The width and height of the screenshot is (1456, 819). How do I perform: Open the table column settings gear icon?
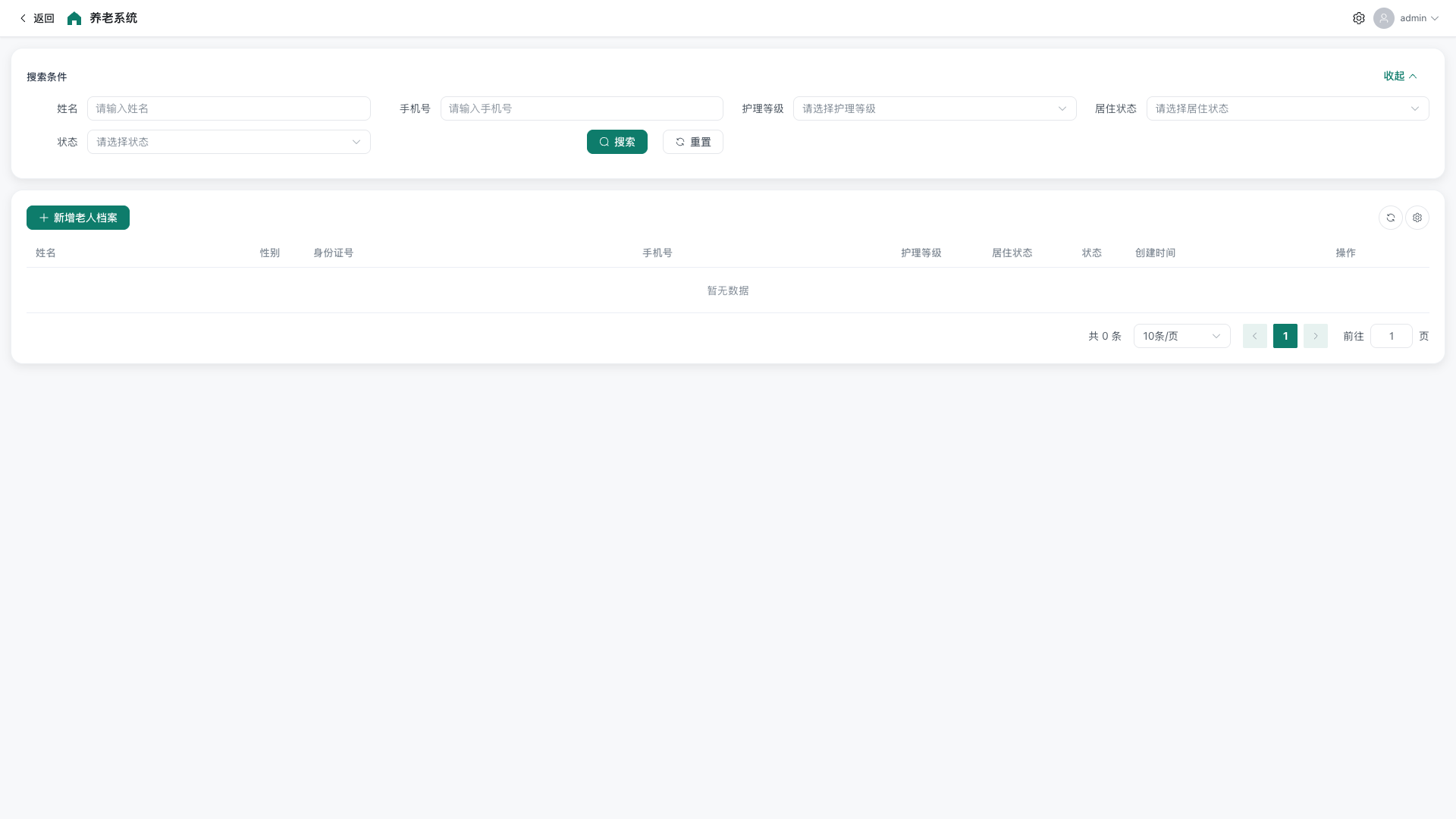1417,218
